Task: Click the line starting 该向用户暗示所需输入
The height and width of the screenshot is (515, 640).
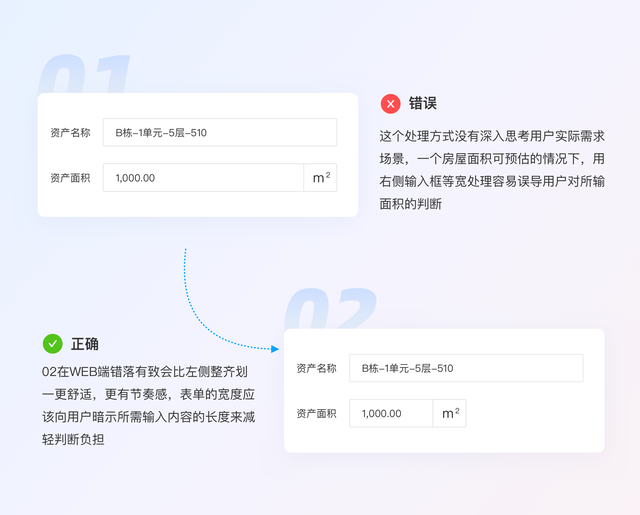Action: pos(149,417)
